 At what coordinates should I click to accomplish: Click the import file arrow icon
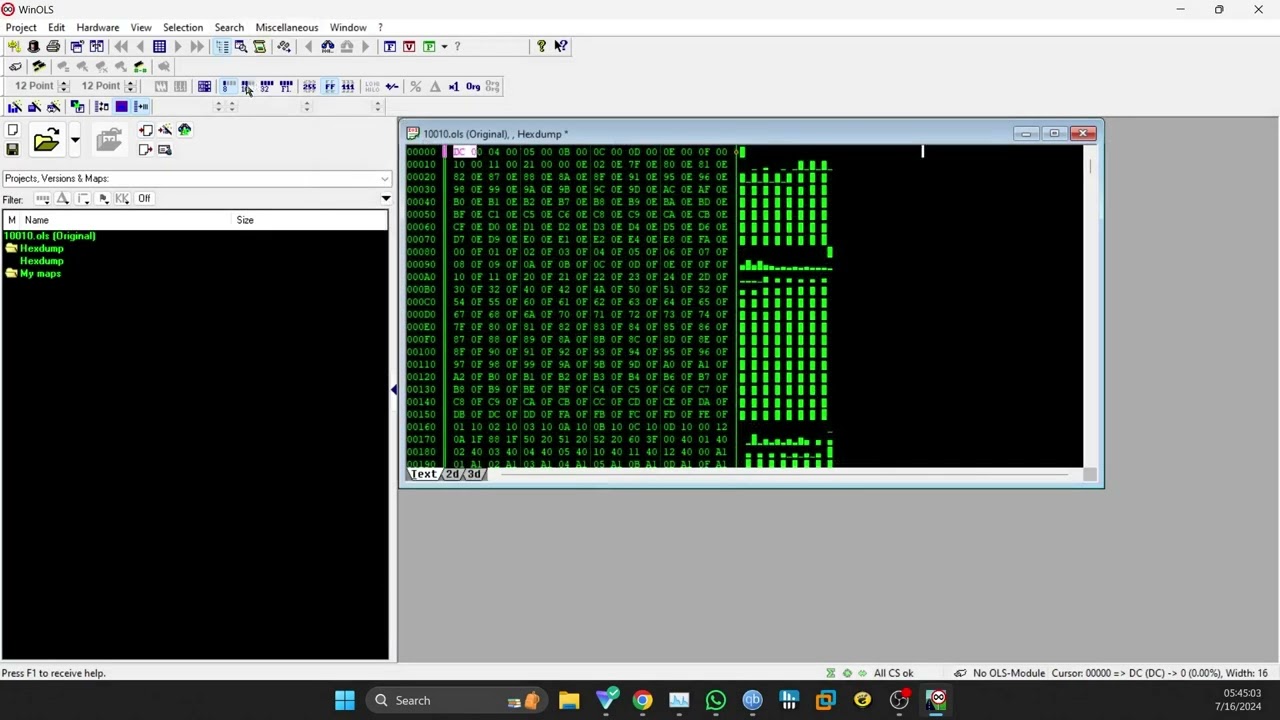point(146,130)
